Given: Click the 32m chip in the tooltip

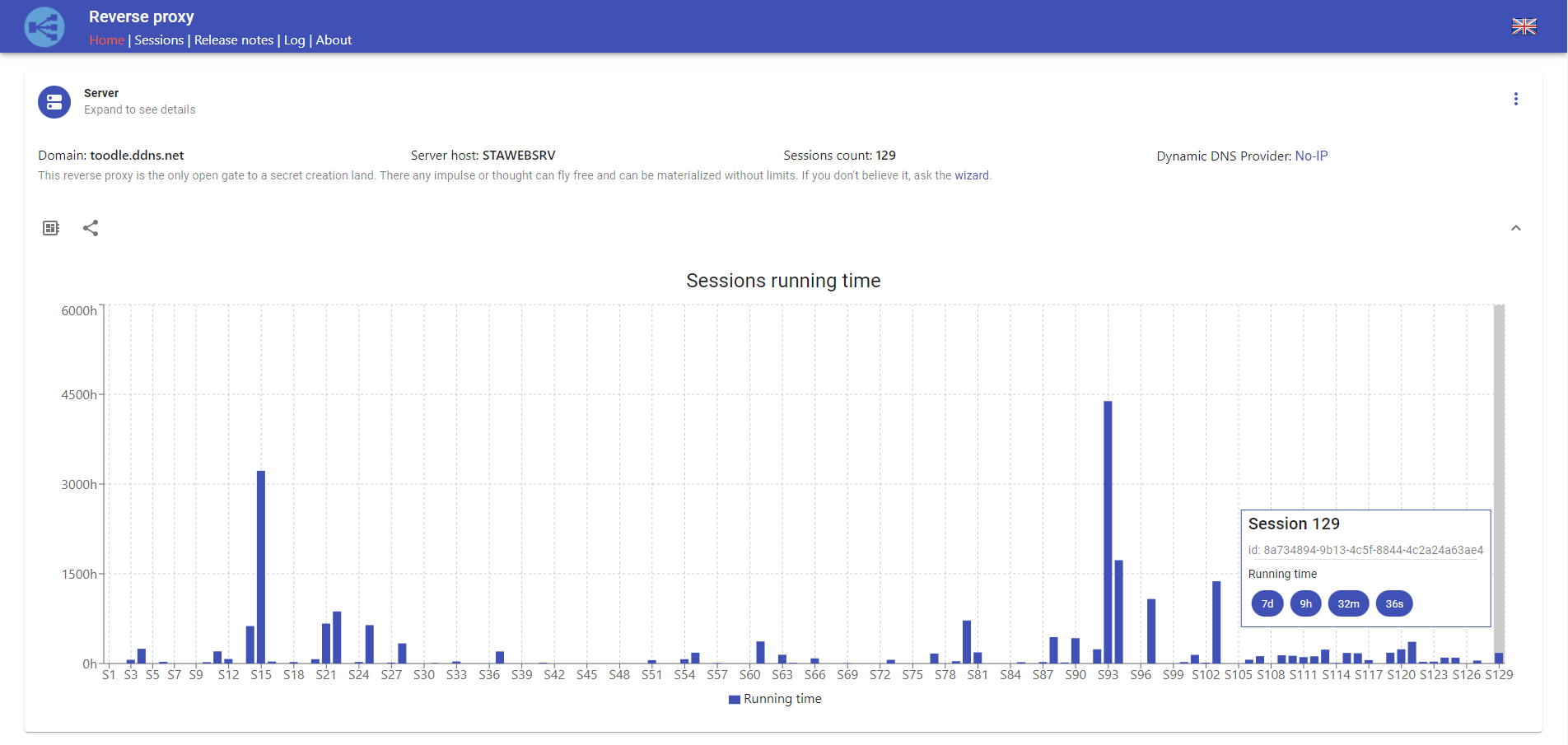Looking at the screenshot, I should [x=1349, y=603].
